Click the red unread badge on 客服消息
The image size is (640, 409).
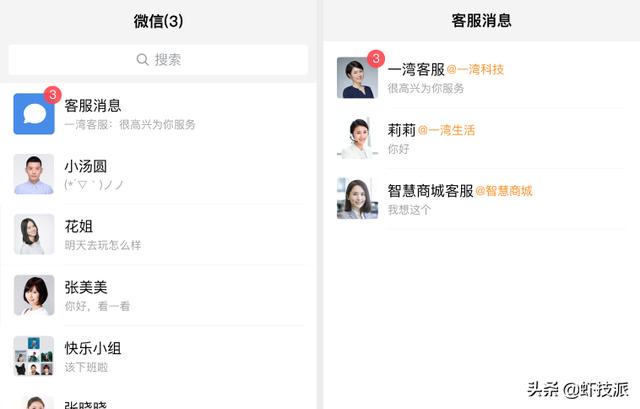53,95
